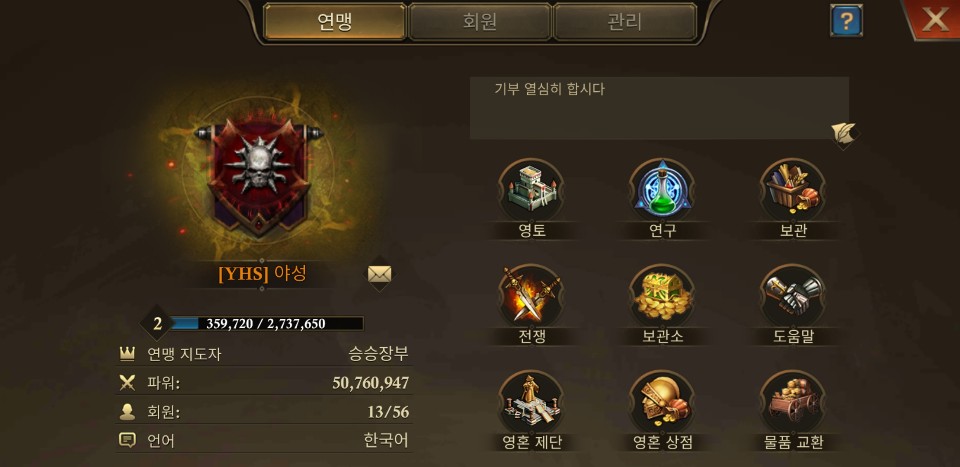960x467 pixels.
Task: Click the 기부 열심히 합시다 notice box
Action: [x=659, y=108]
